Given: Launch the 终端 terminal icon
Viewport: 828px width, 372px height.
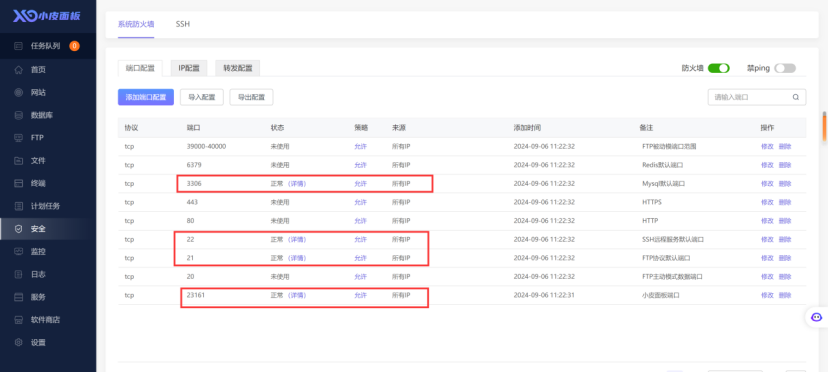Looking at the screenshot, I should click(18, 183).
